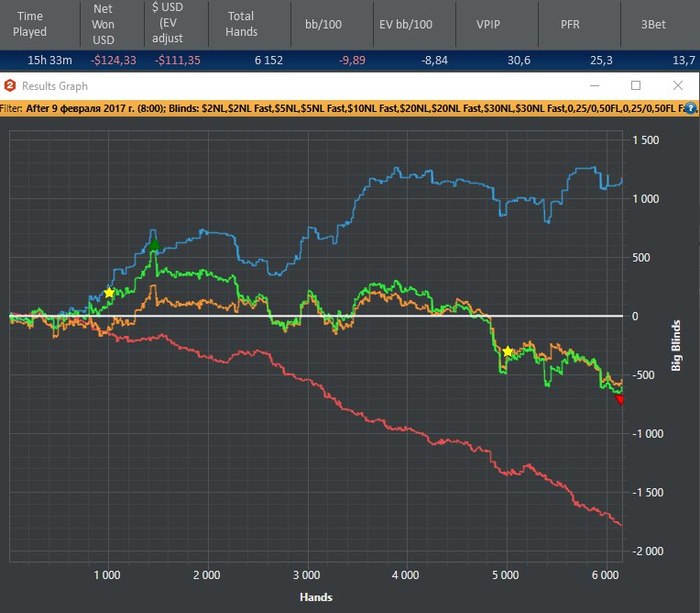This screenshot has width=700, height=613.
Task: Select the yellow star marker near 1 000 hands
Action: point(109,293)
